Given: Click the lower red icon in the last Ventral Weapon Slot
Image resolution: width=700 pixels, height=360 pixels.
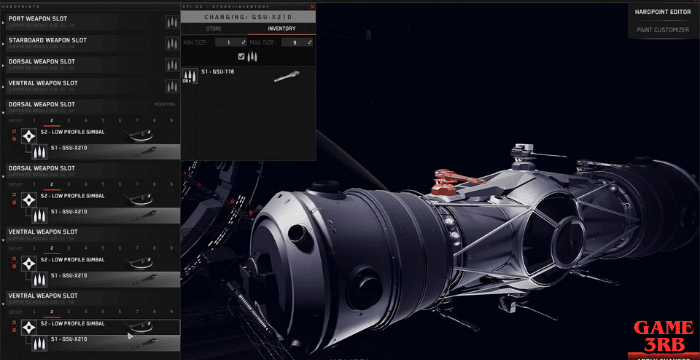Looking at the screenshot, I should [x=14, y=330].
